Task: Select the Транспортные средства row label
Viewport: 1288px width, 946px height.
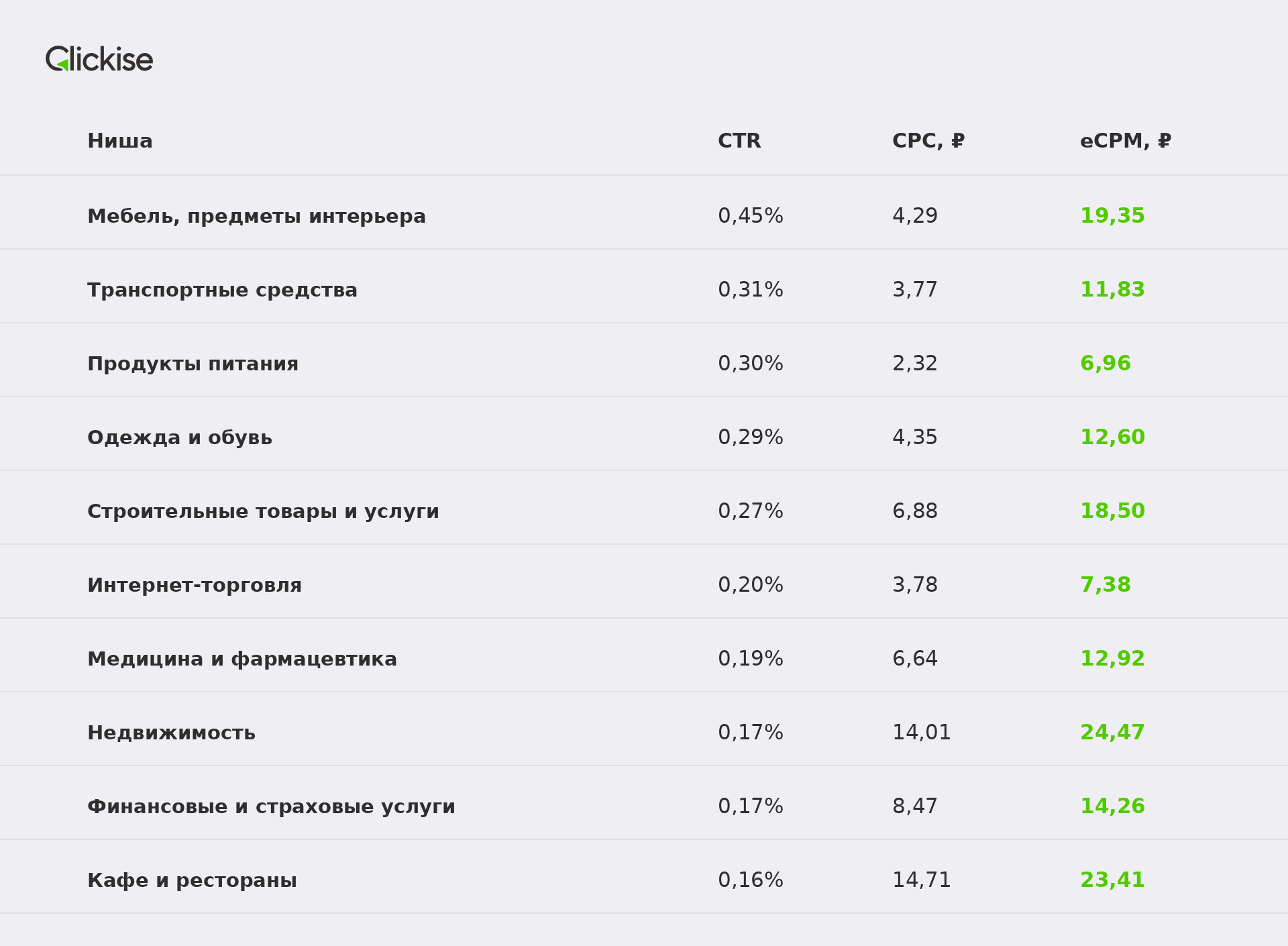Action: pos(222,291)
